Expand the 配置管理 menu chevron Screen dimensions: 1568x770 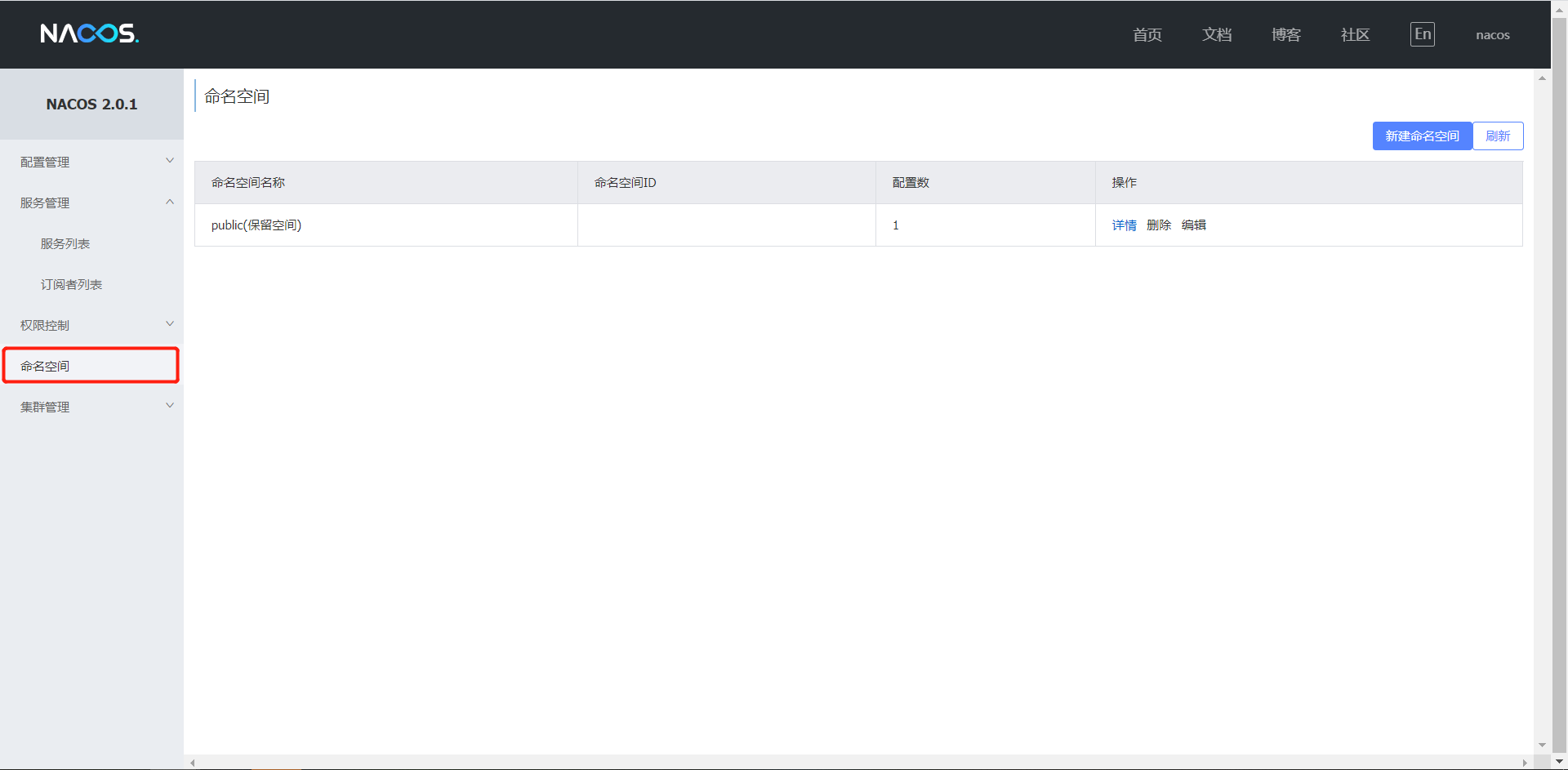pos(170,161)
